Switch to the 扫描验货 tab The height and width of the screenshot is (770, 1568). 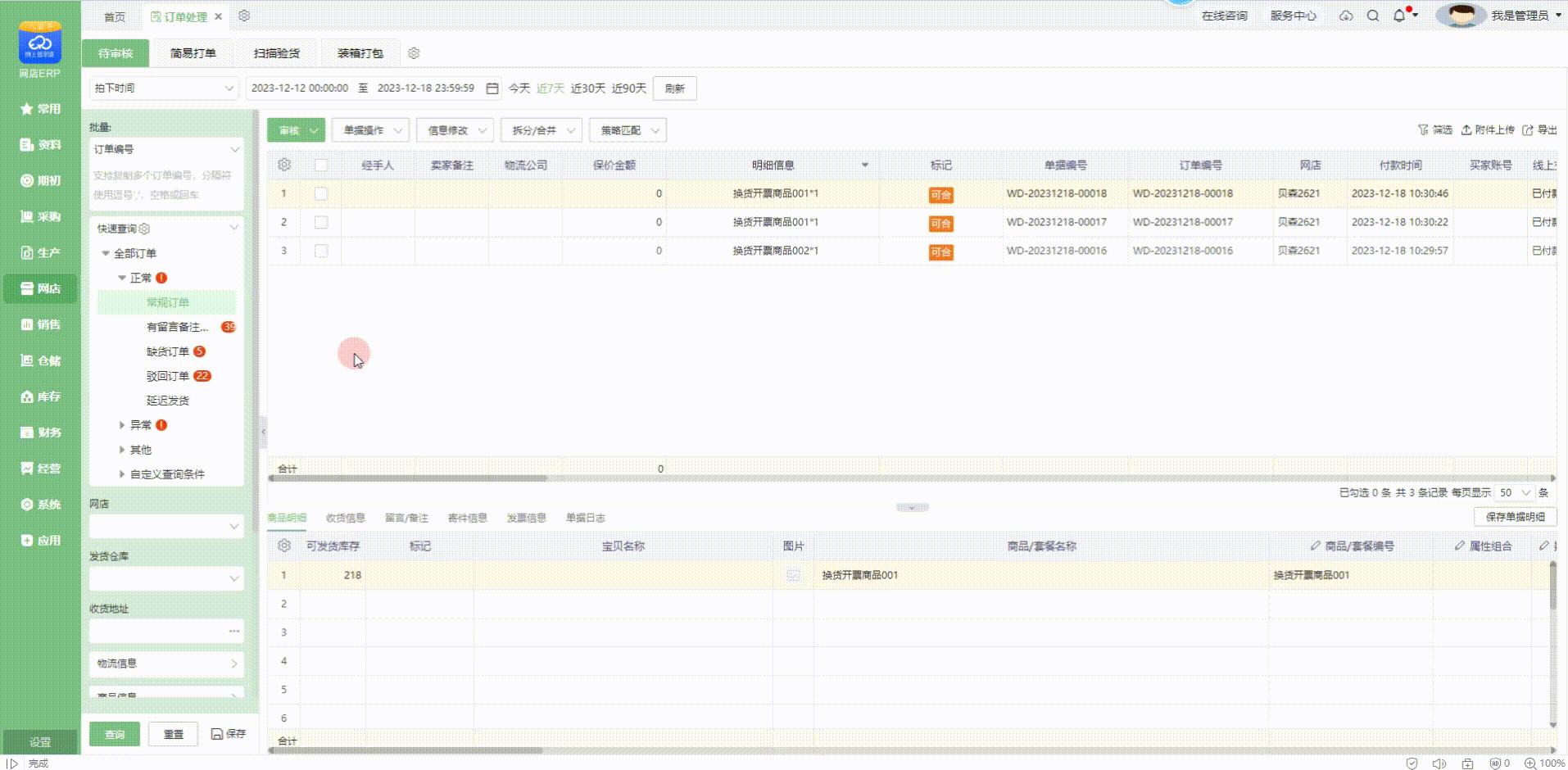tap(277, 53)
